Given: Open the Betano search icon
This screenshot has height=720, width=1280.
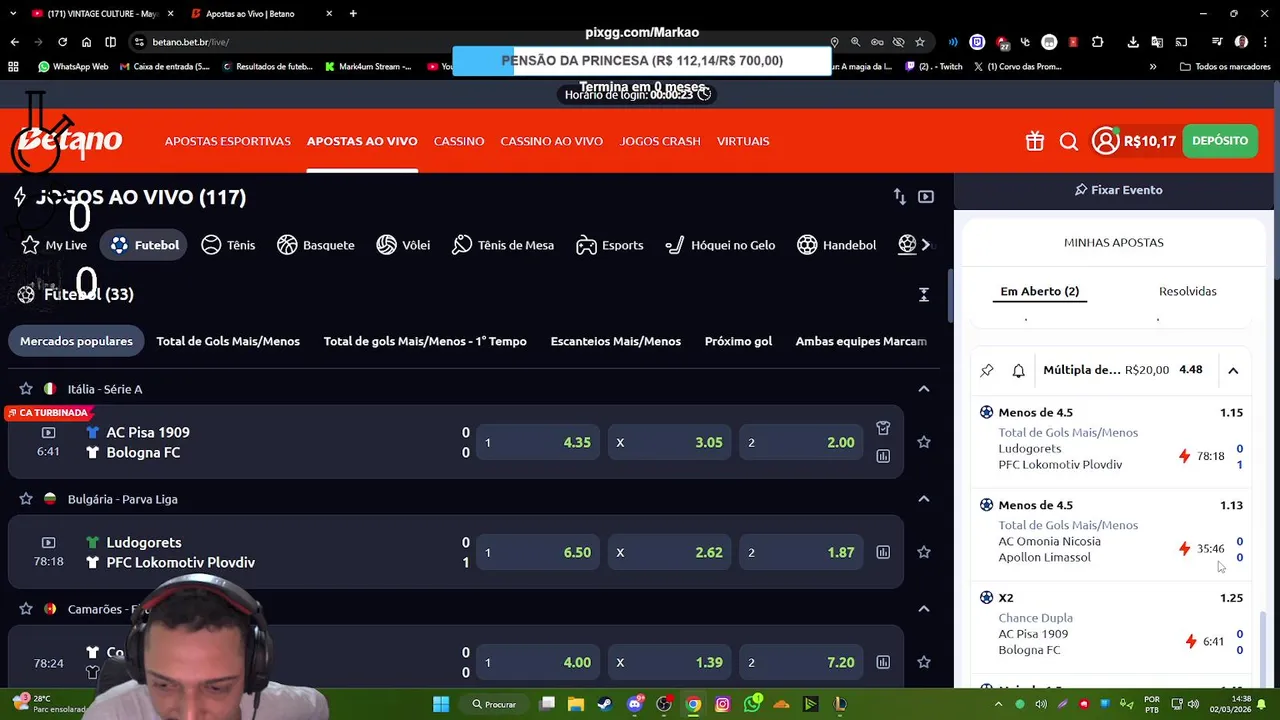Looking at the screenshot, I should pyautogui.click(x=1069, y=141).
